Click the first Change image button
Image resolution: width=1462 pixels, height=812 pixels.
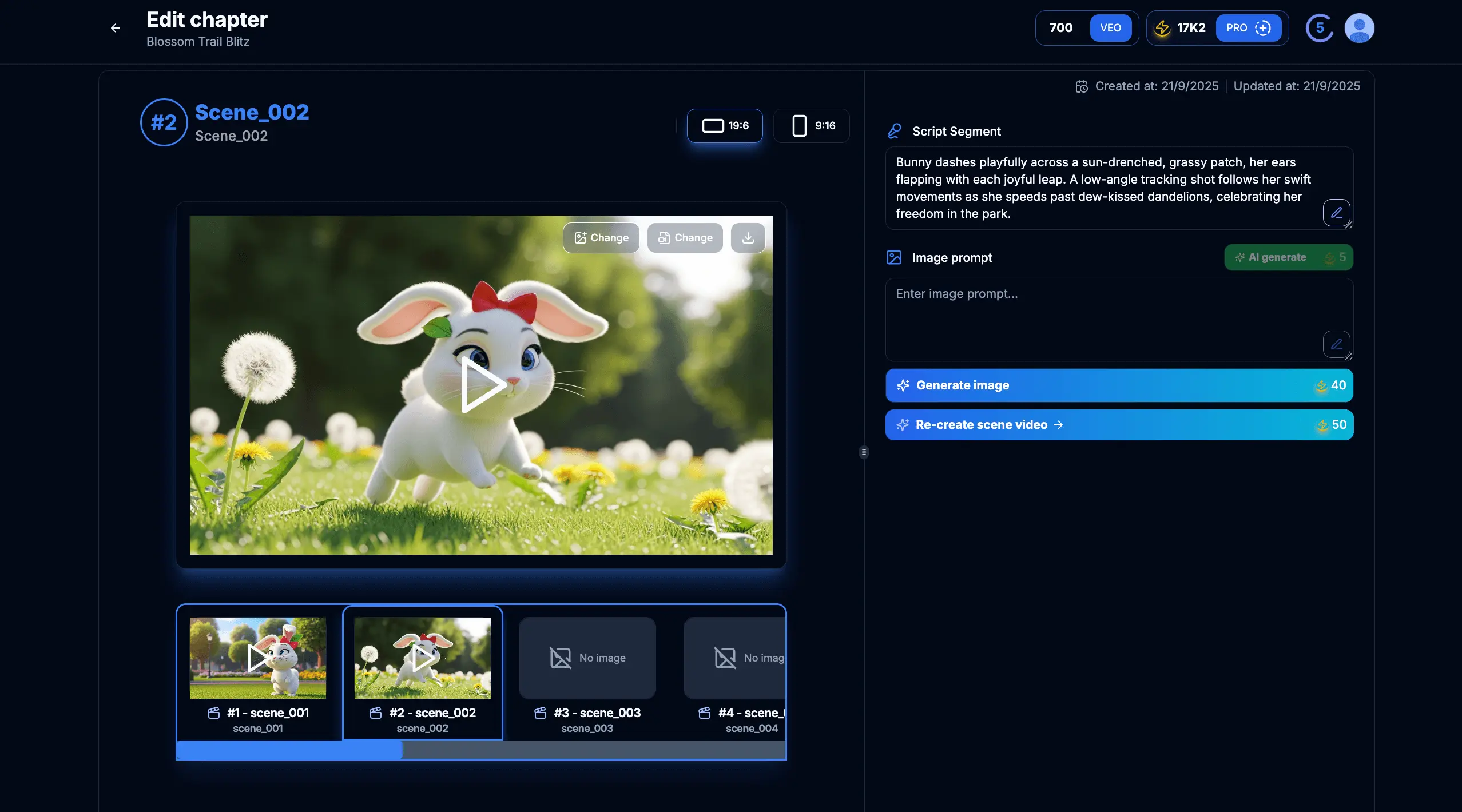click(x=601, y=238)
